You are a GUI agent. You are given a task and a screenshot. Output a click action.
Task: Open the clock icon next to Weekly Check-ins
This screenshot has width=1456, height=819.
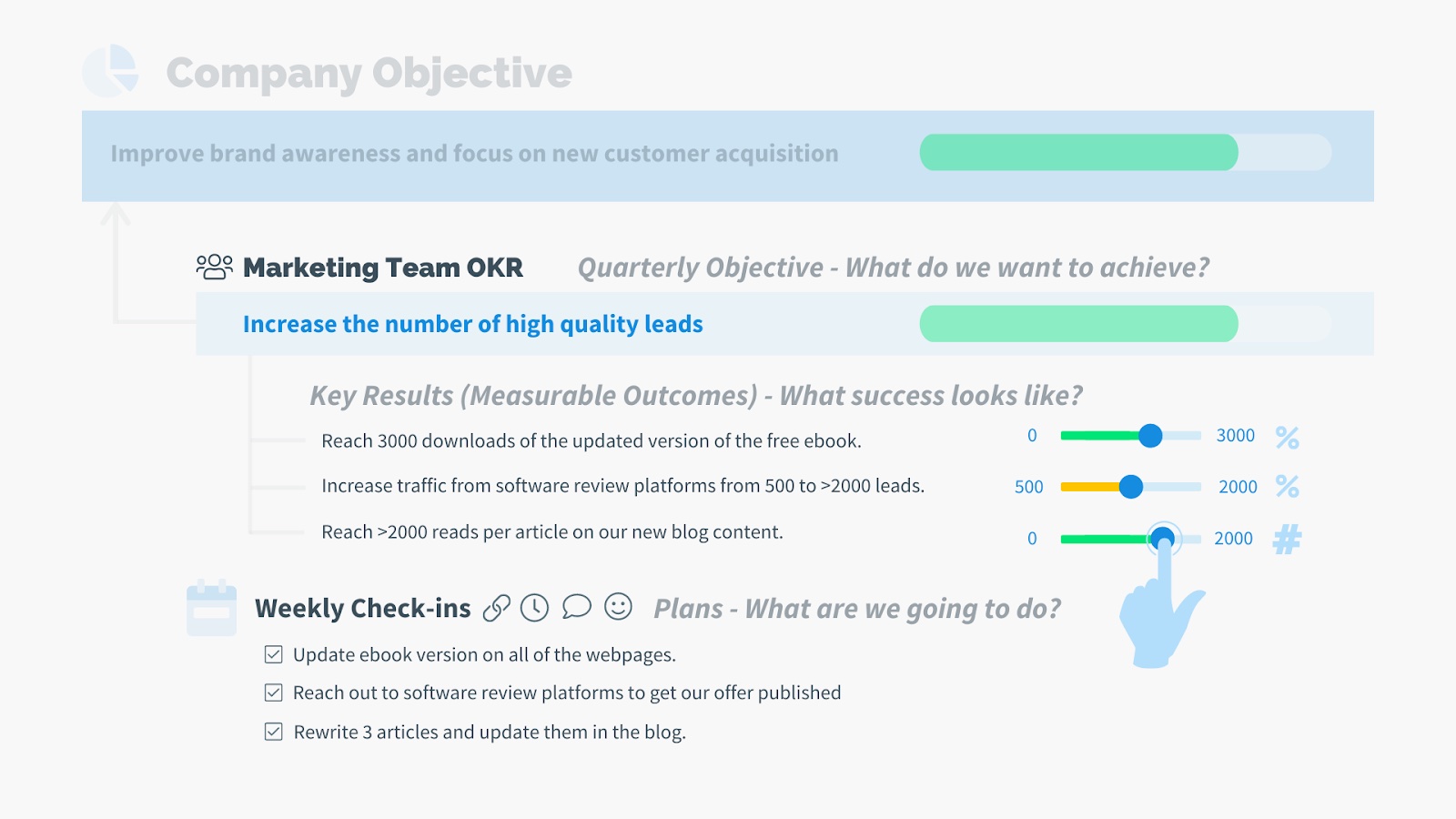click(x=534, y=607)
